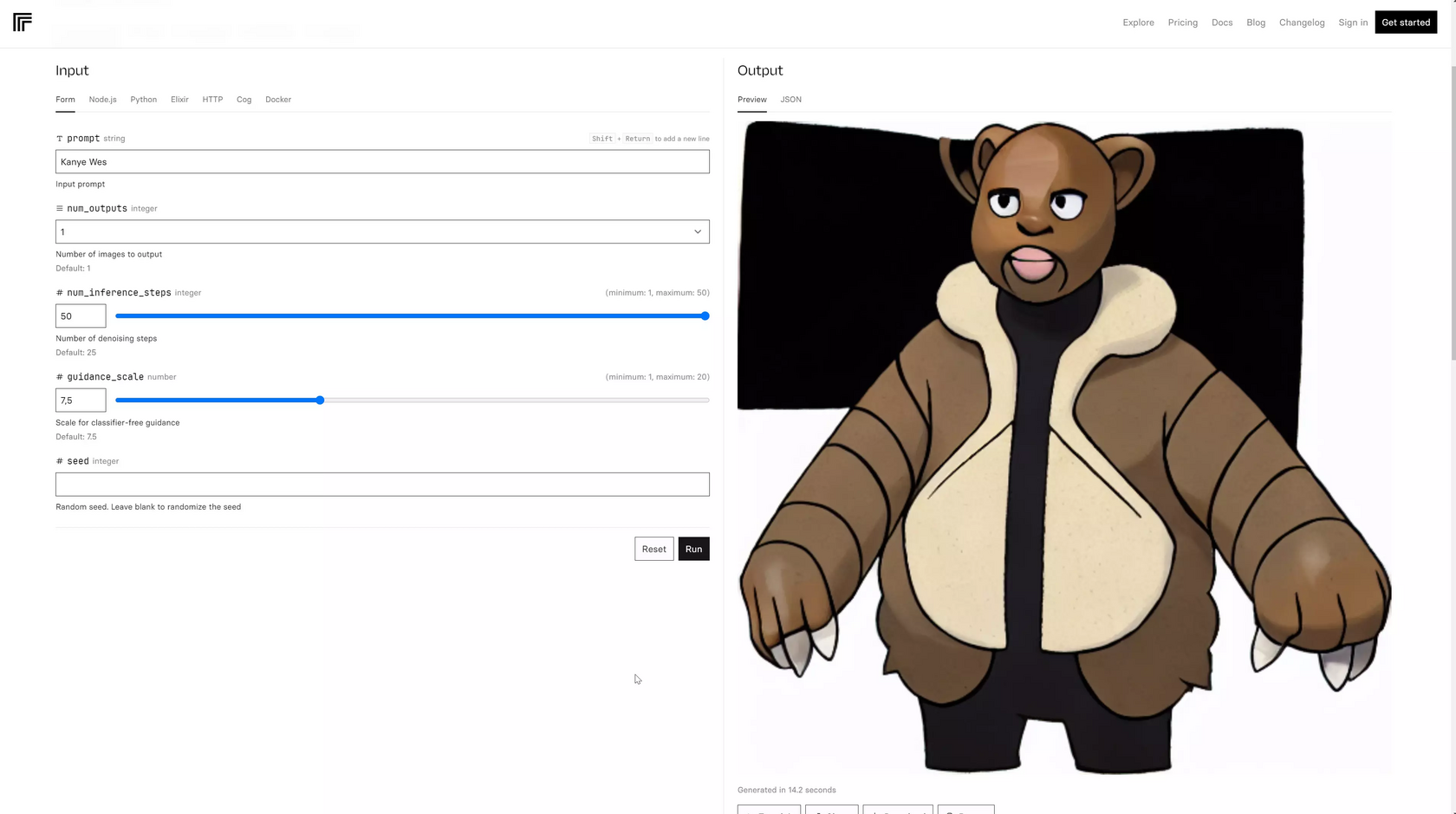Visit the Blog link
The height and width of the screenshot is (814, 1456).
pyautogui.click(x=1256, y=23)
